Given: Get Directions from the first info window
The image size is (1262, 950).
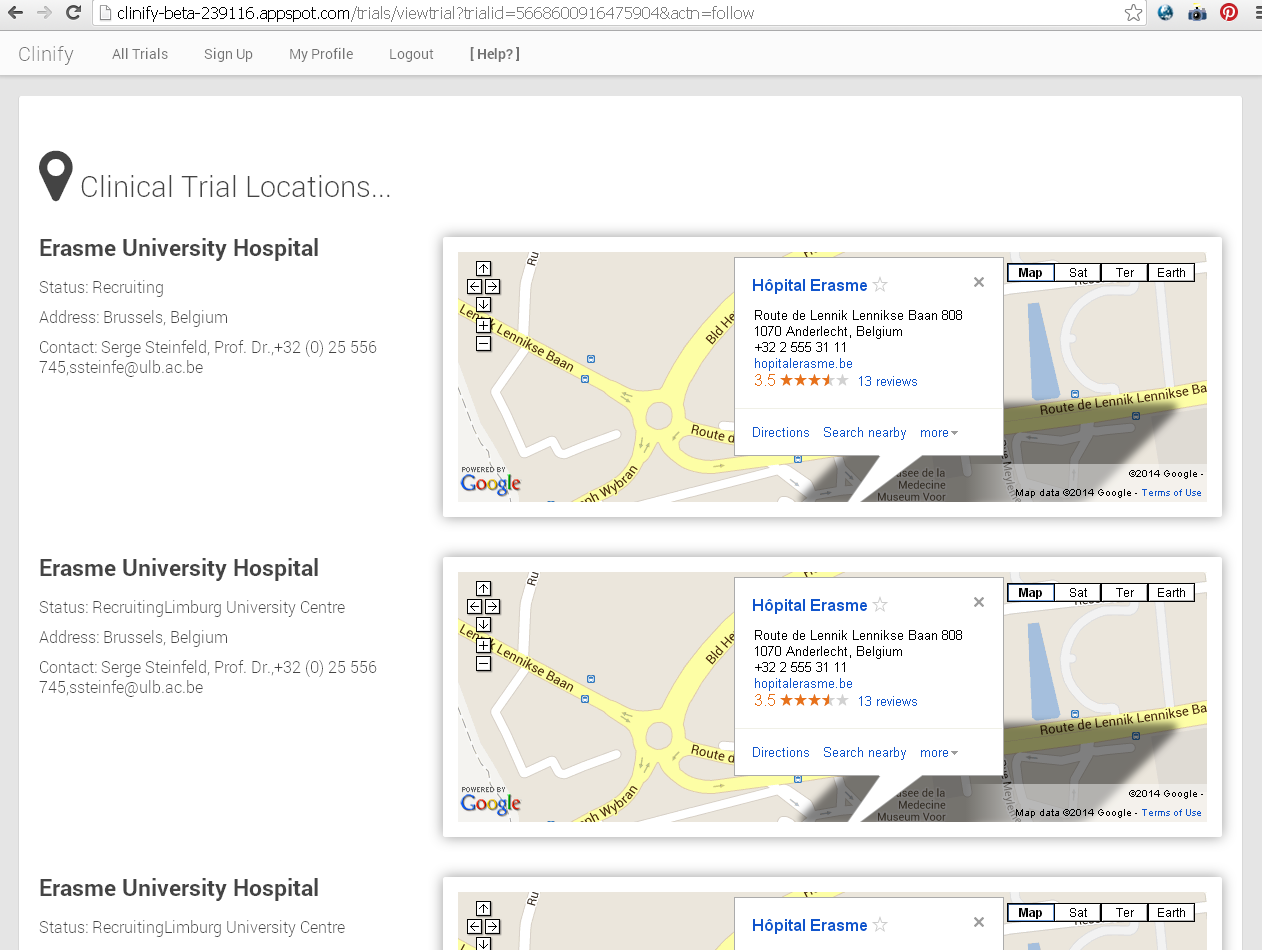Looking at the screenshot, I should pos(780,432).
